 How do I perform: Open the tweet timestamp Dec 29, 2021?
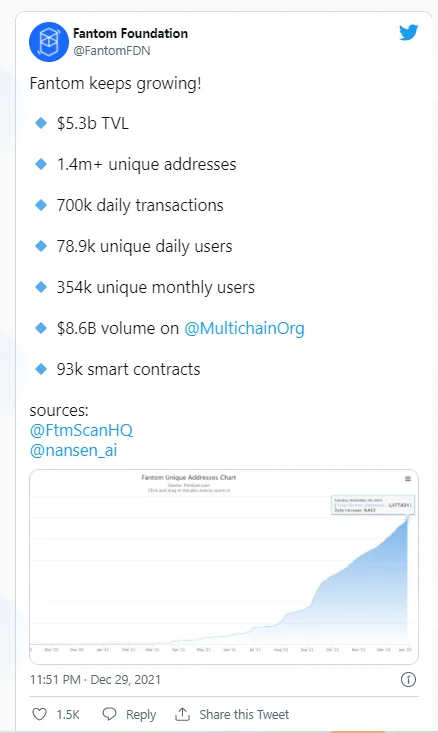(x=95, y=679)
